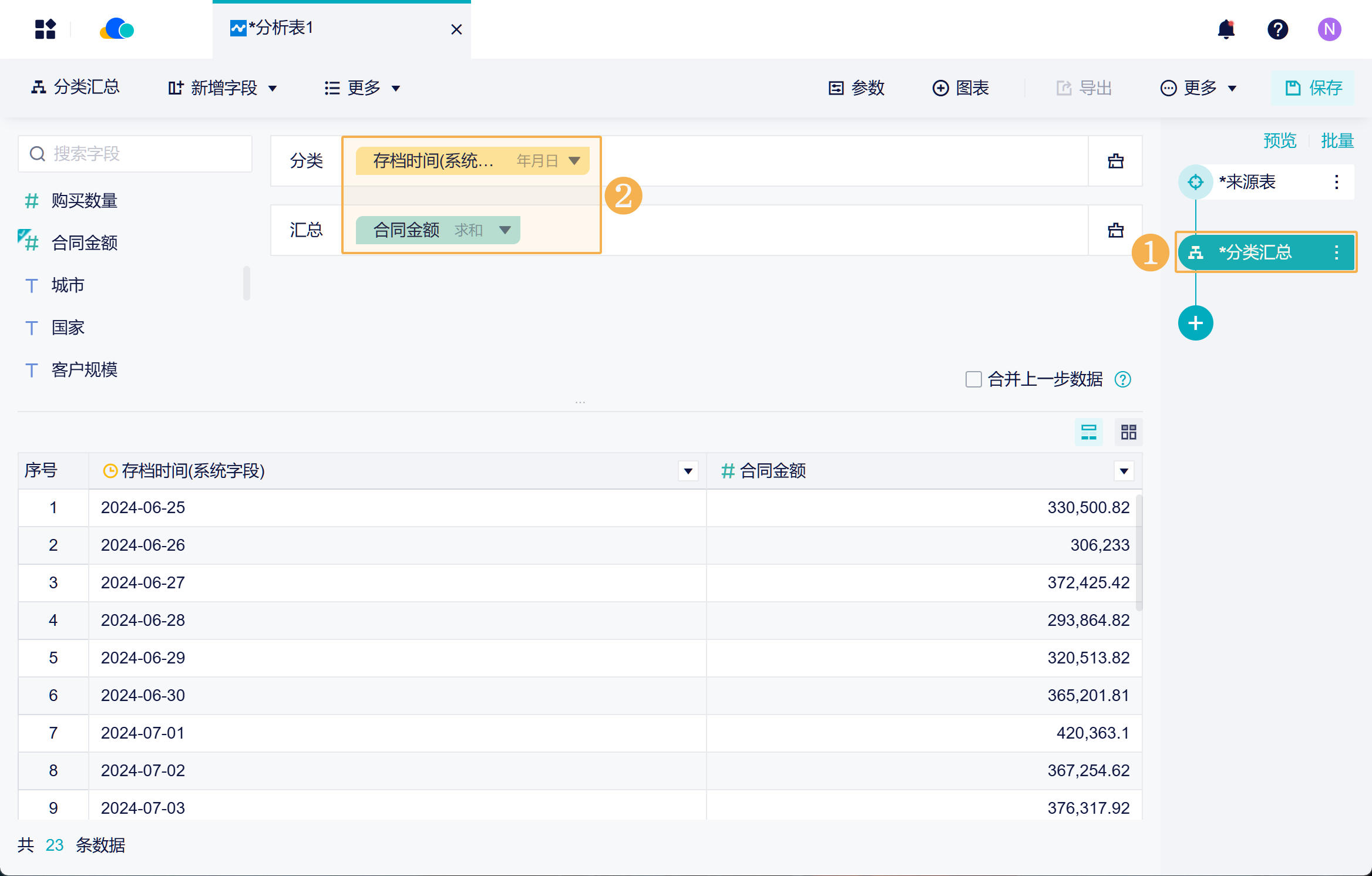Enable the 合并上一步数据 checkbox
The height and width of the screenshot is (876, 1372).
[973, 379]
